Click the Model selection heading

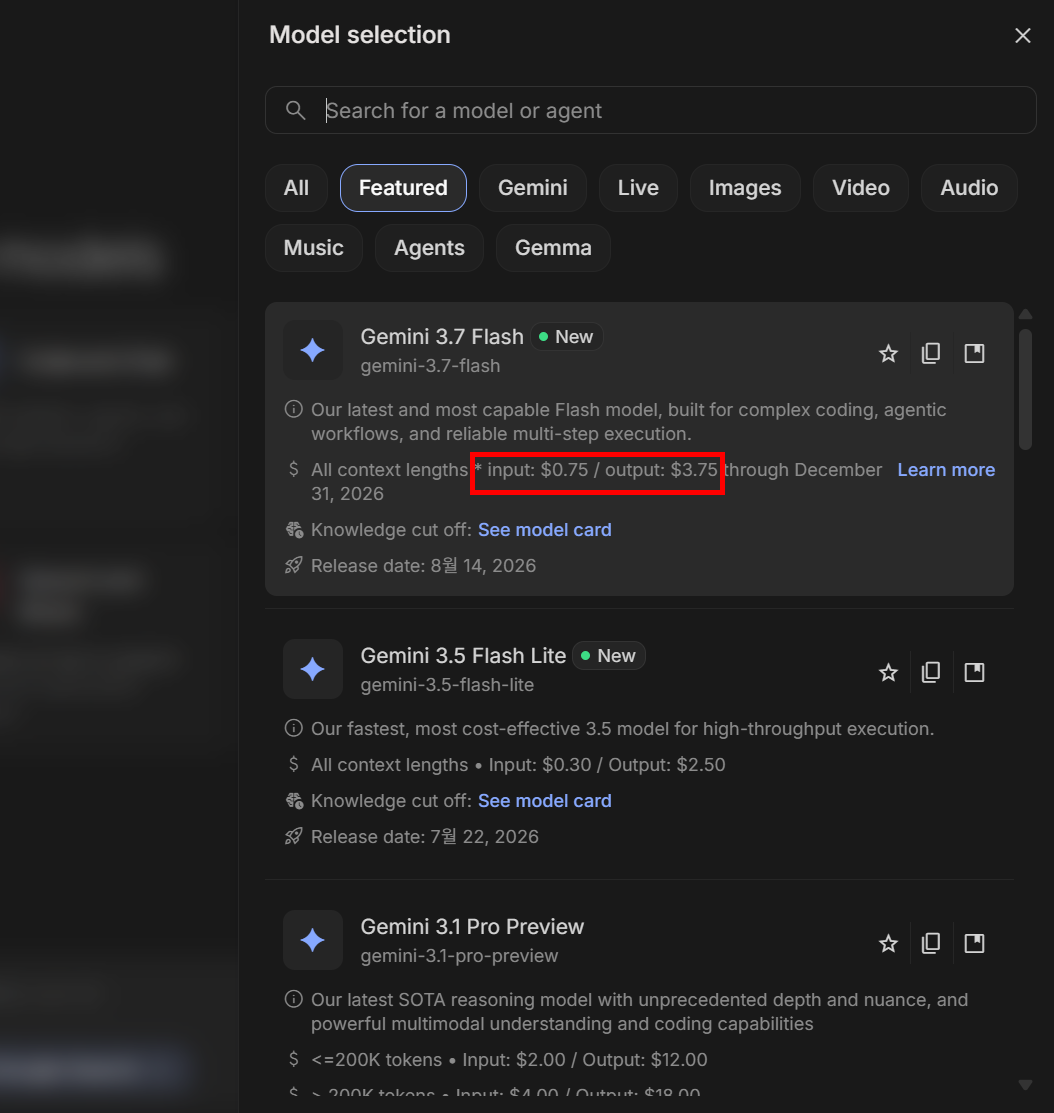coord(360,35)
